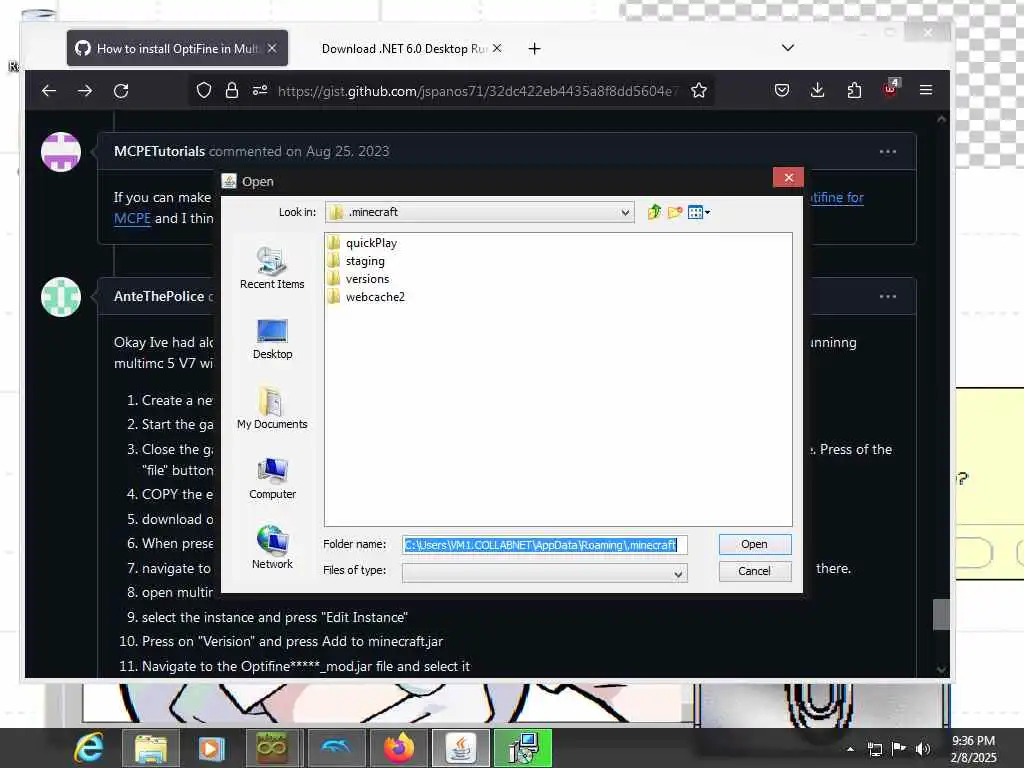This screenshot has height=768, width=1024.
Task: Expand the Look in dropdown
Action: click(624, 212)
